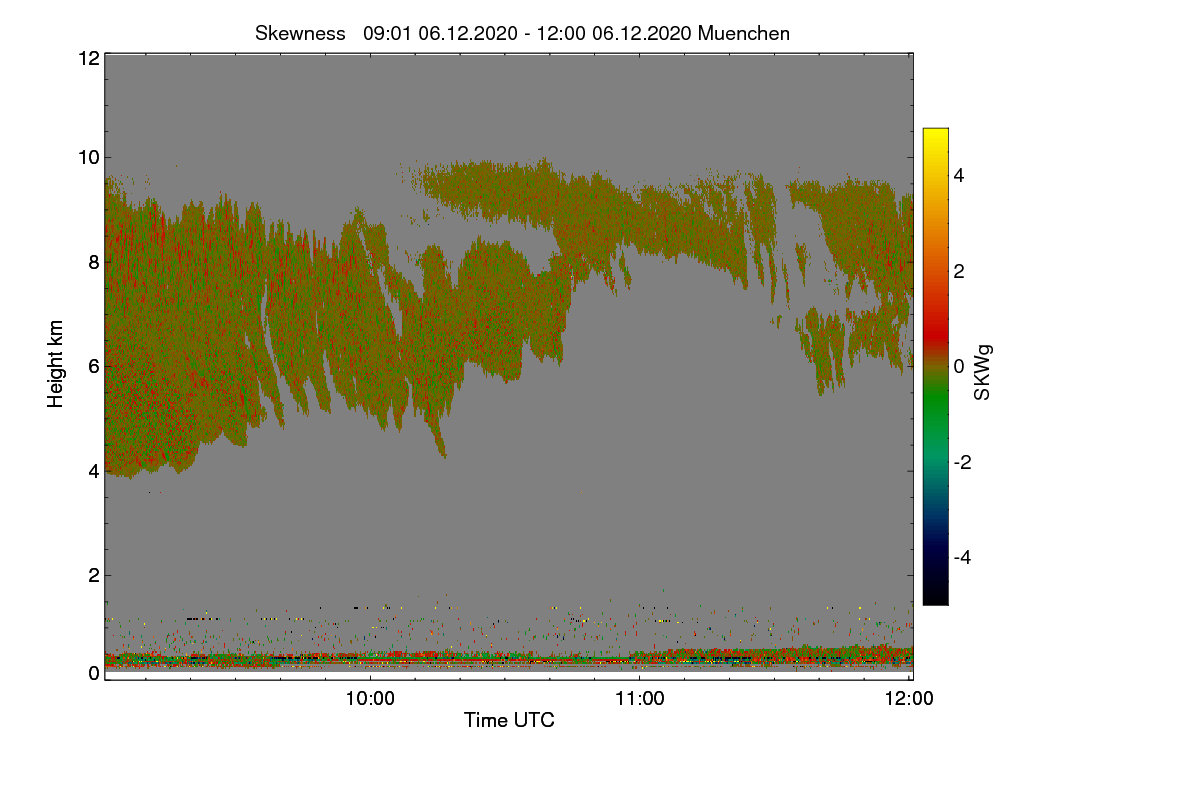Click the height-axis tick label 2

tap(93, 575)
